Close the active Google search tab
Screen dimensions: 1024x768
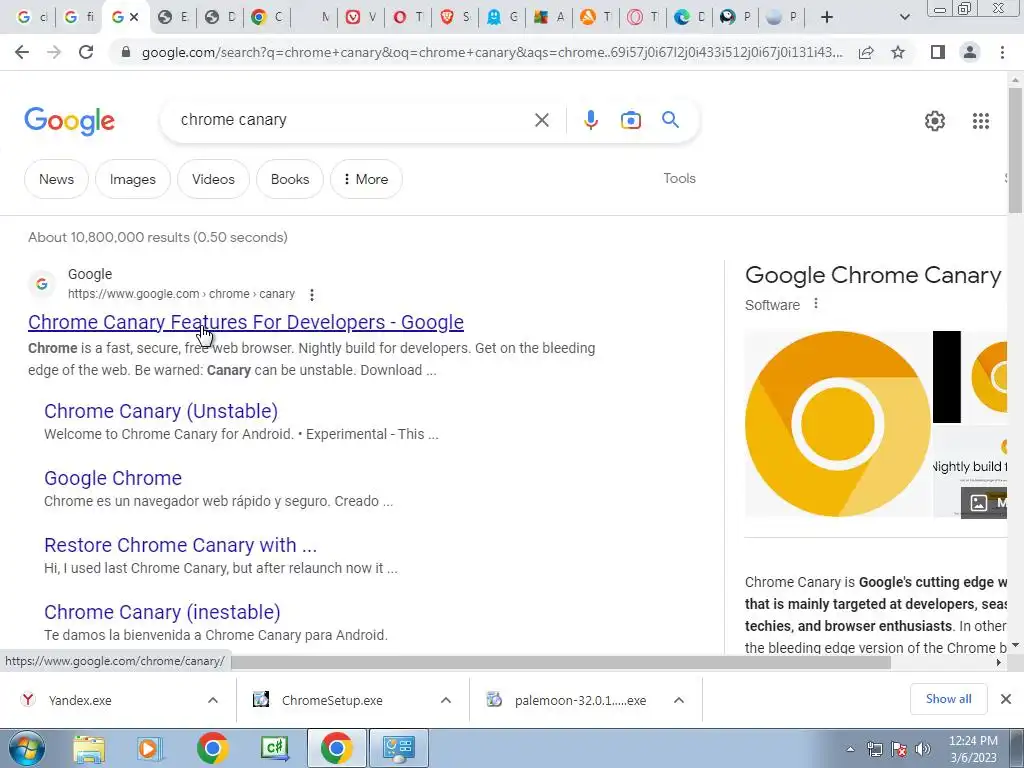click(x=134, y=18)
